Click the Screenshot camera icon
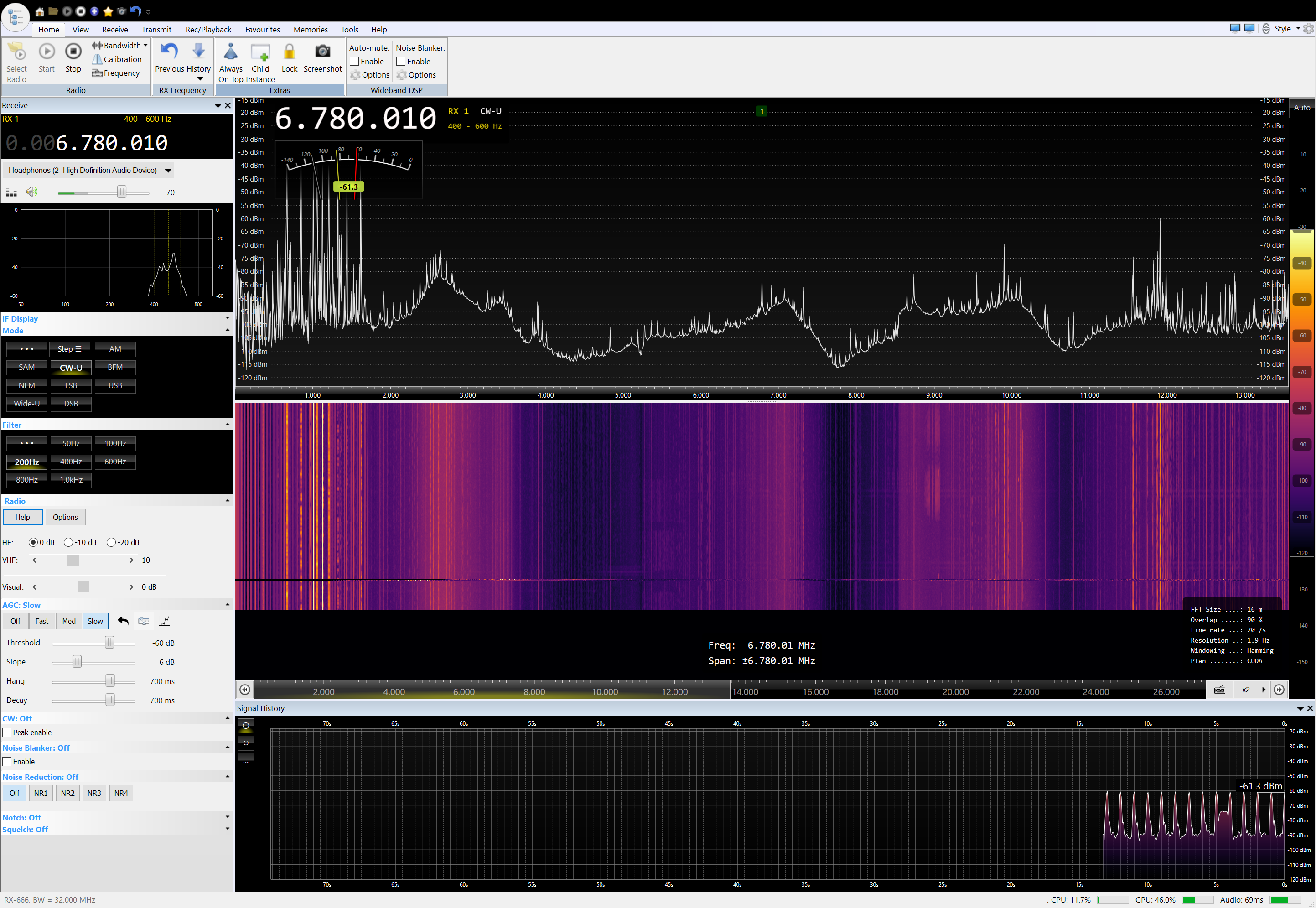This screenshot has width=1316, height=908. point(322,52)
